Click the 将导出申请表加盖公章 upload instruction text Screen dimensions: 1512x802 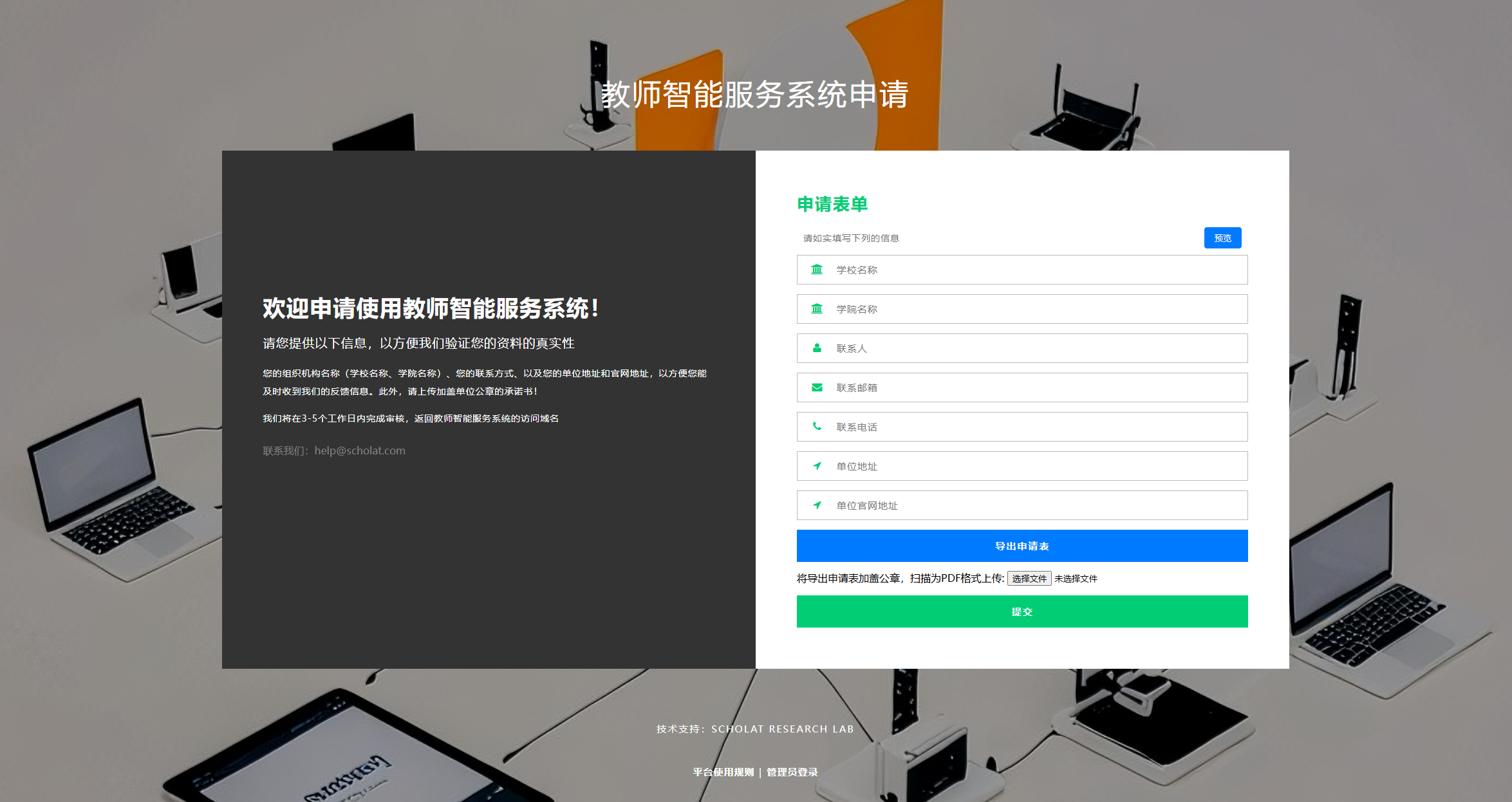pos(901,579)
